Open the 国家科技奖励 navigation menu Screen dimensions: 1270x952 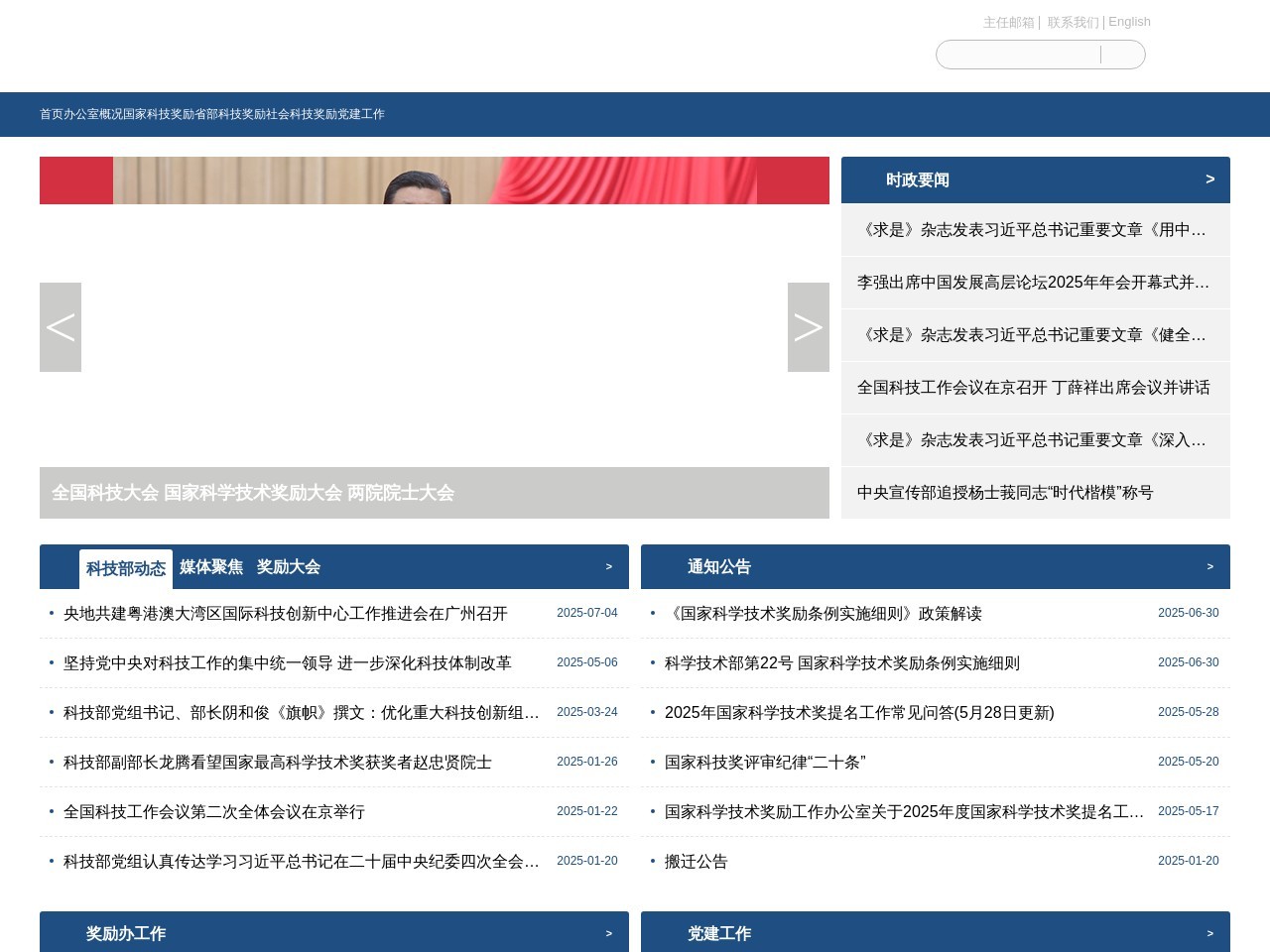(159, 114)
